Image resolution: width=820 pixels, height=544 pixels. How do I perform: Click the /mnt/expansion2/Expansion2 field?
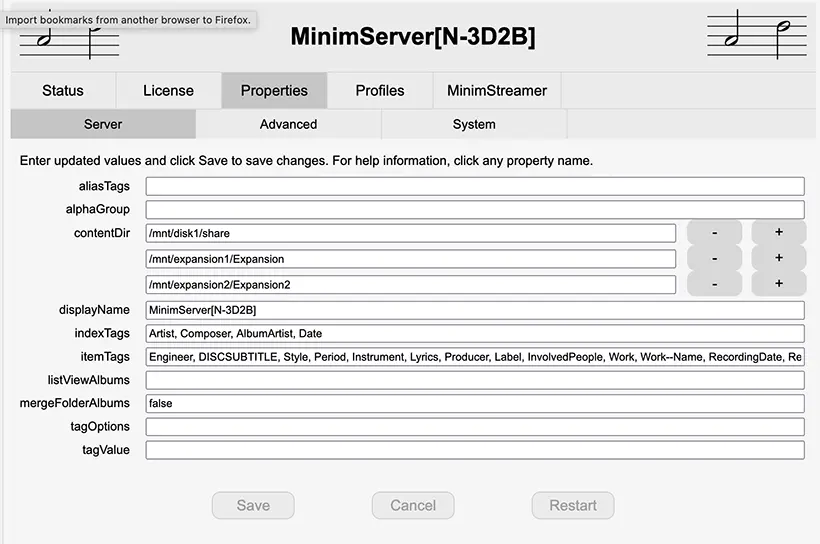pos(411,285)
